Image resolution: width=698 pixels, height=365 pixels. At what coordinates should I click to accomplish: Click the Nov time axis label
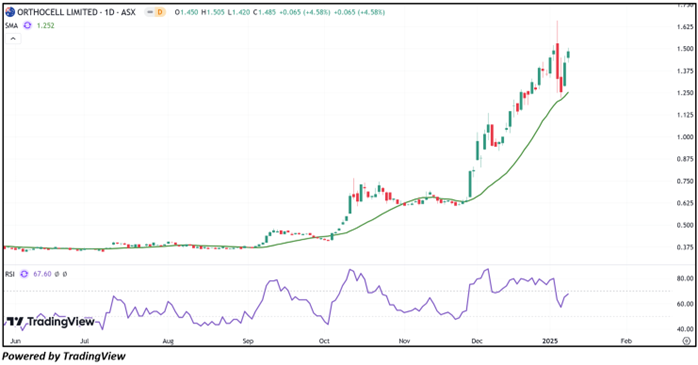[404, 341]
